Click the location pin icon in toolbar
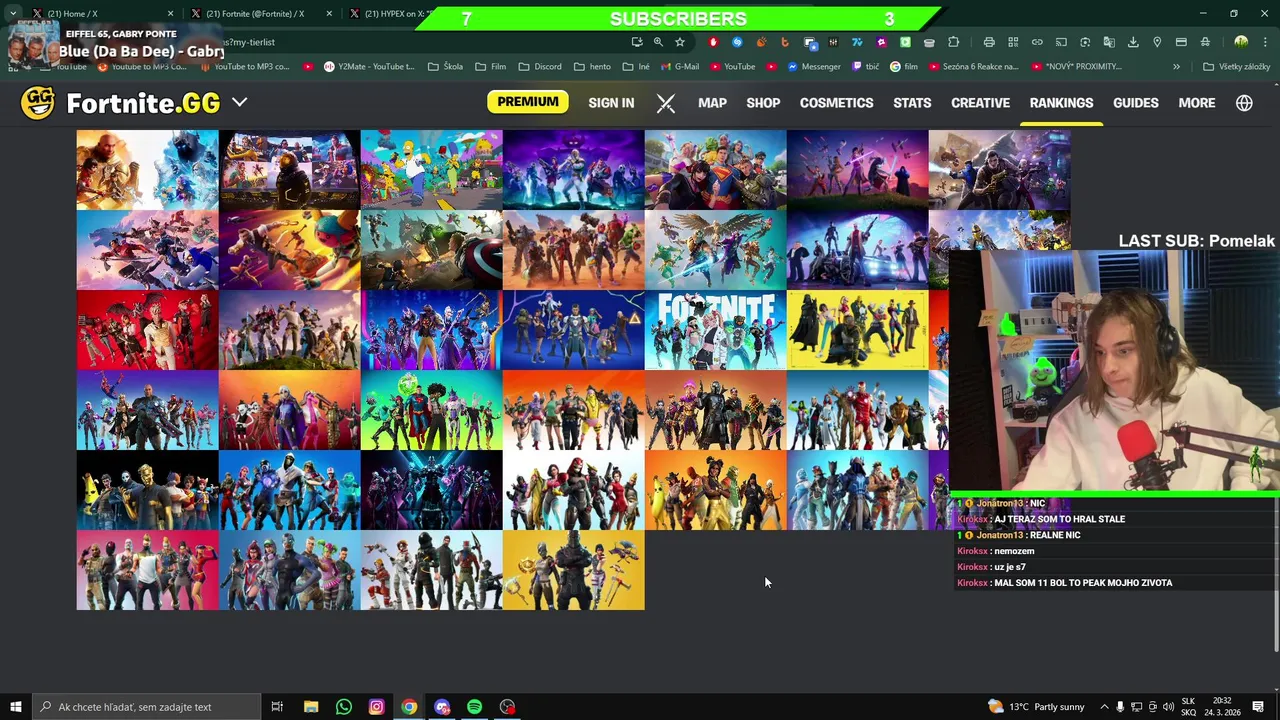Screen dimensions: 1280x720 pyautogui.click(x=1157, y=42)
